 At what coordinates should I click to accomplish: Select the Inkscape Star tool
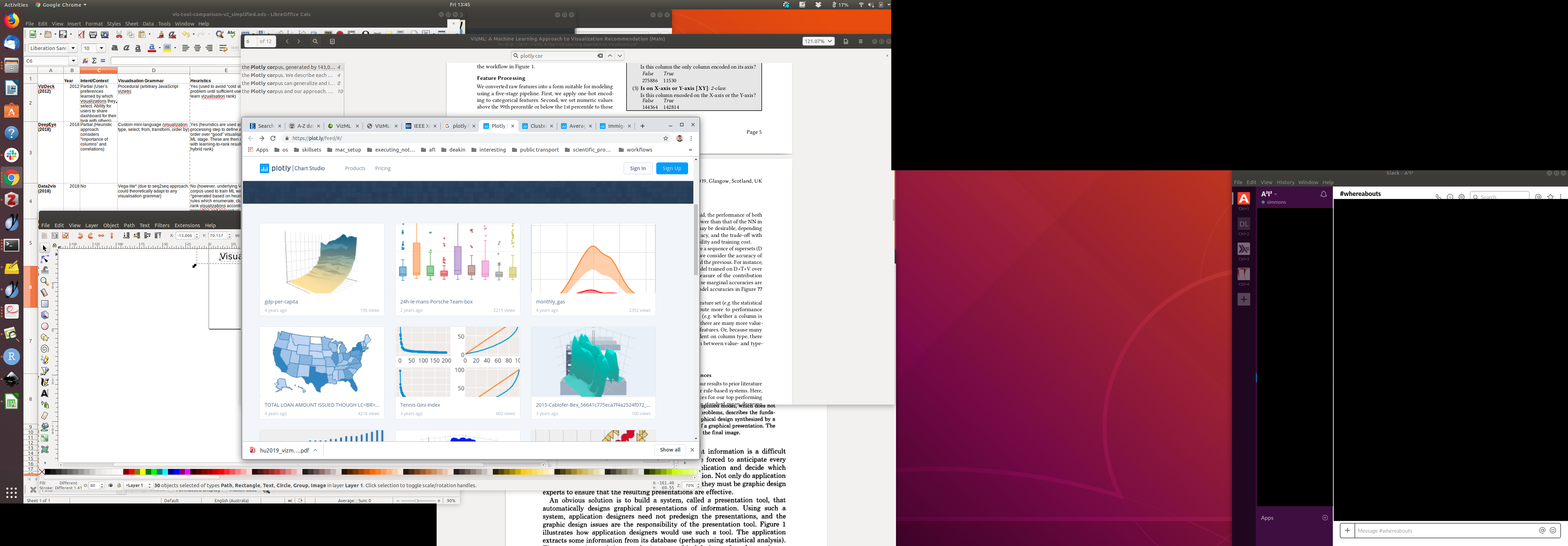(44, 337)
